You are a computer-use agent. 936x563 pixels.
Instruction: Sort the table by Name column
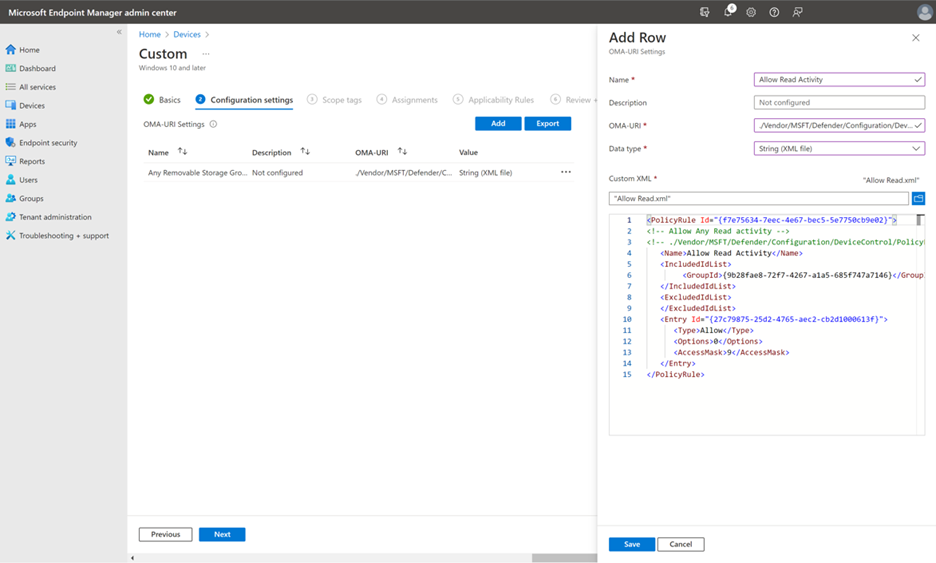tap(182, 152)
